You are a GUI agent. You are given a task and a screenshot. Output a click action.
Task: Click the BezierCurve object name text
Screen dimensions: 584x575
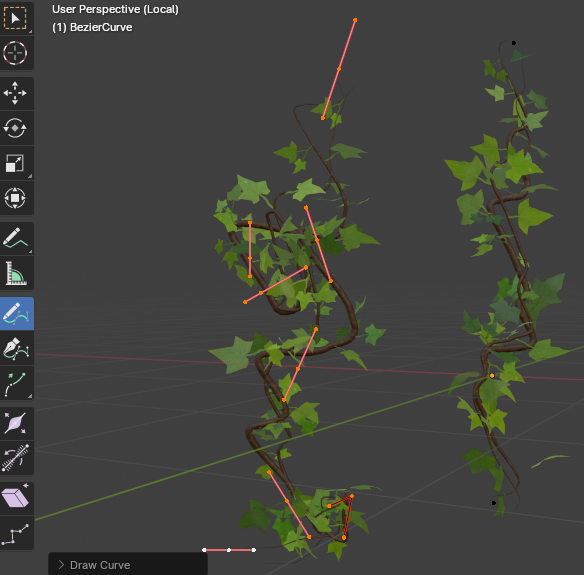[x=101, y=27]
